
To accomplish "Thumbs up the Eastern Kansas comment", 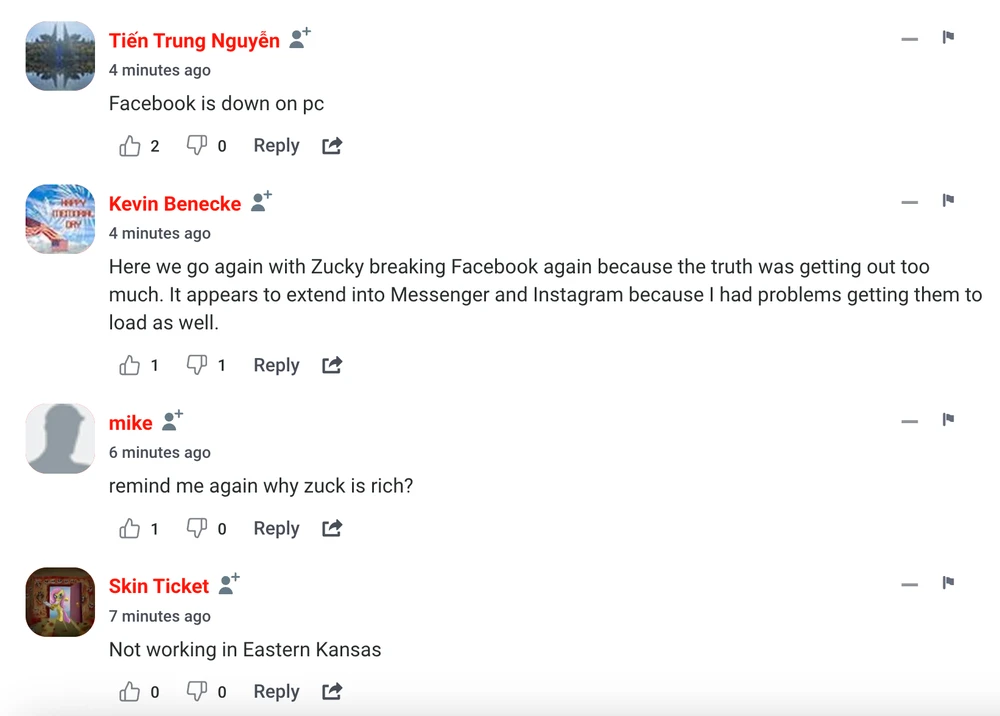I will [x=130, y=691].
